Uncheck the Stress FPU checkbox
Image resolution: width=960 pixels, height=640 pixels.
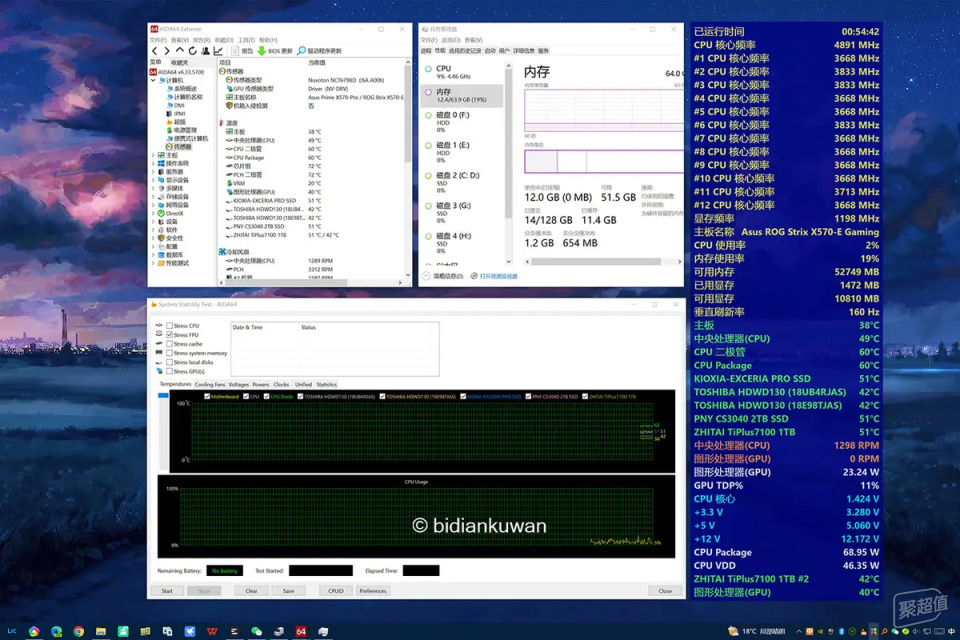click(170, 335)
